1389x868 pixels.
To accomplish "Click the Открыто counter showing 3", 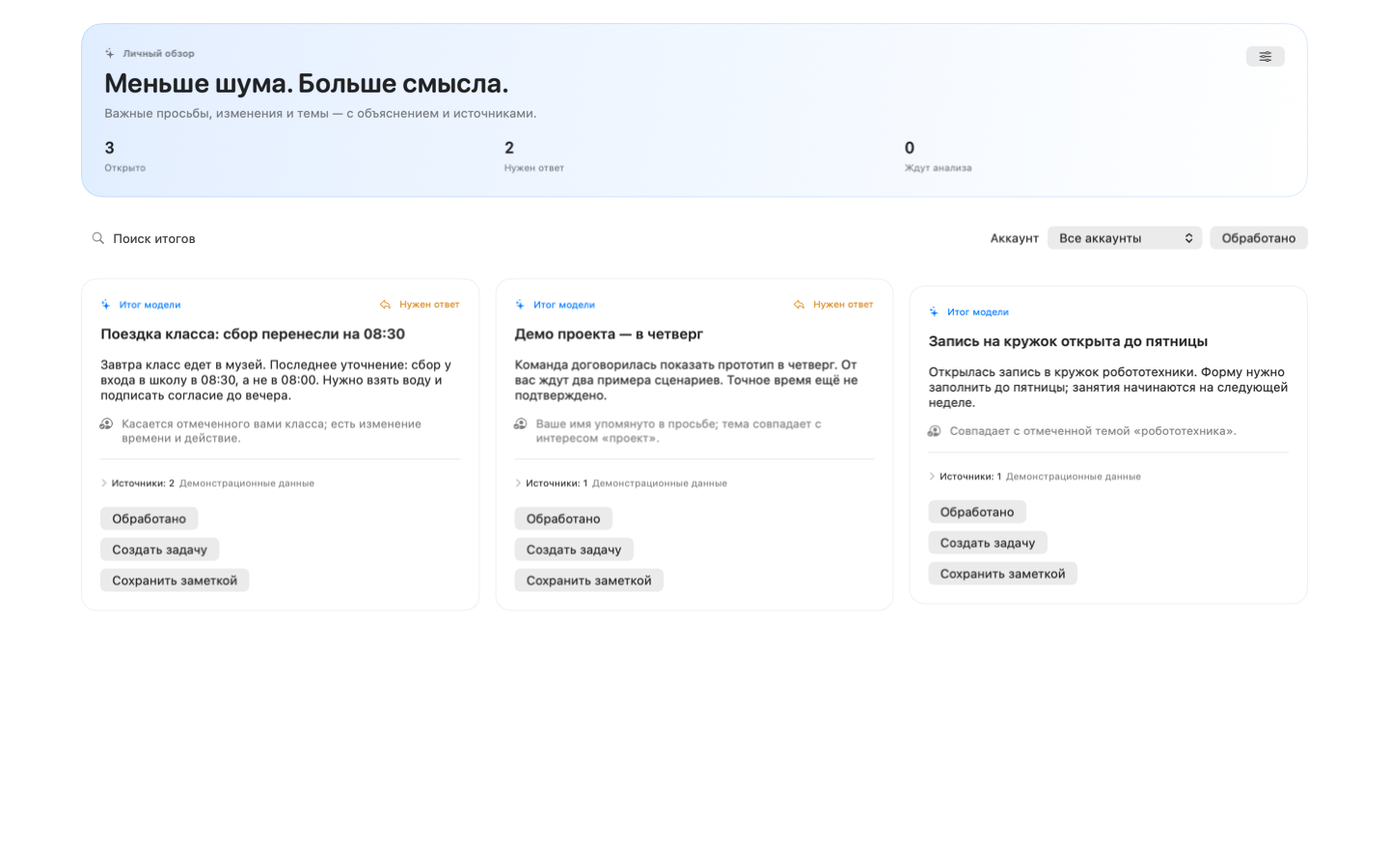I will tap(125, 155).
